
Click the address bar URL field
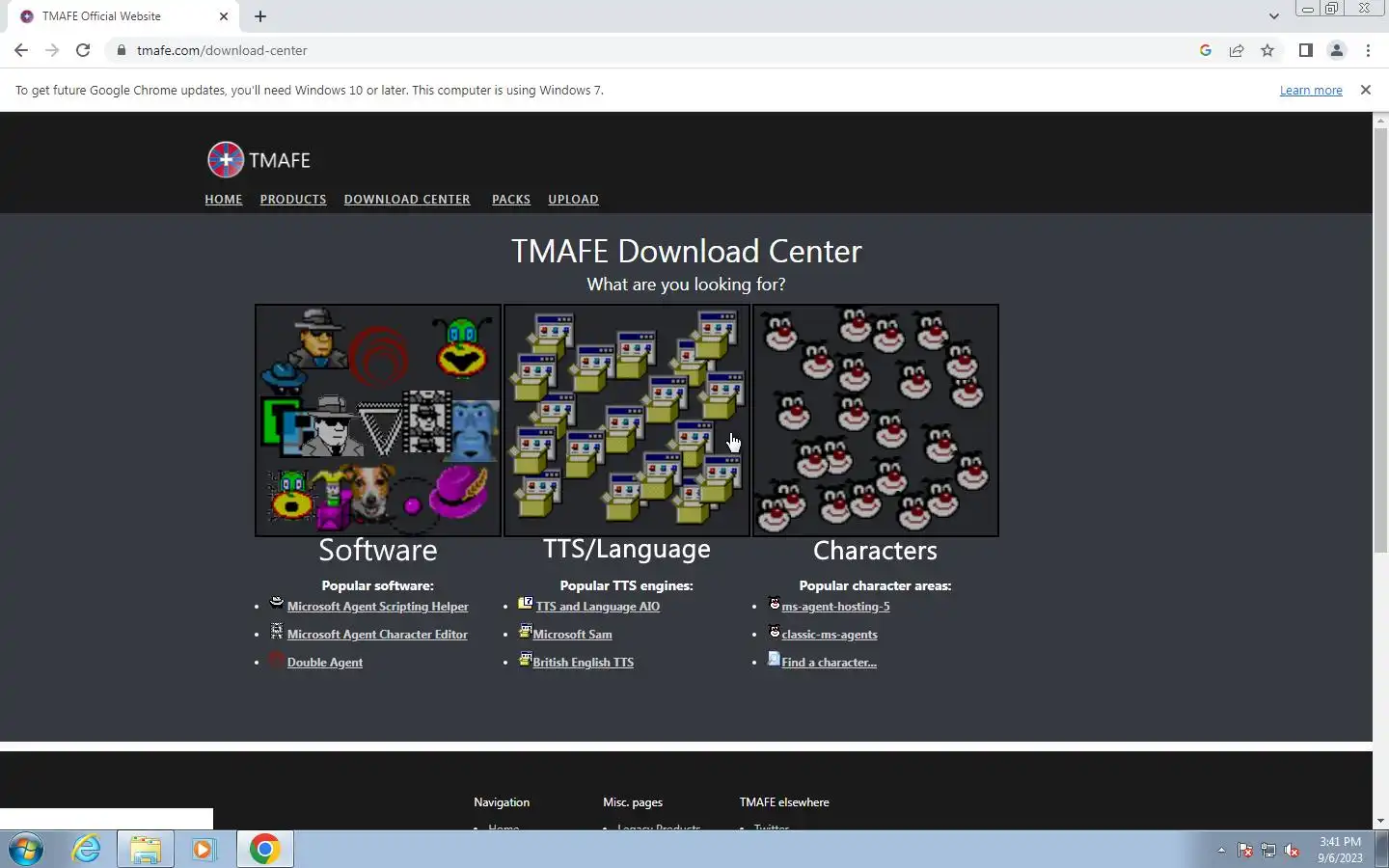[x=646, y=50]
